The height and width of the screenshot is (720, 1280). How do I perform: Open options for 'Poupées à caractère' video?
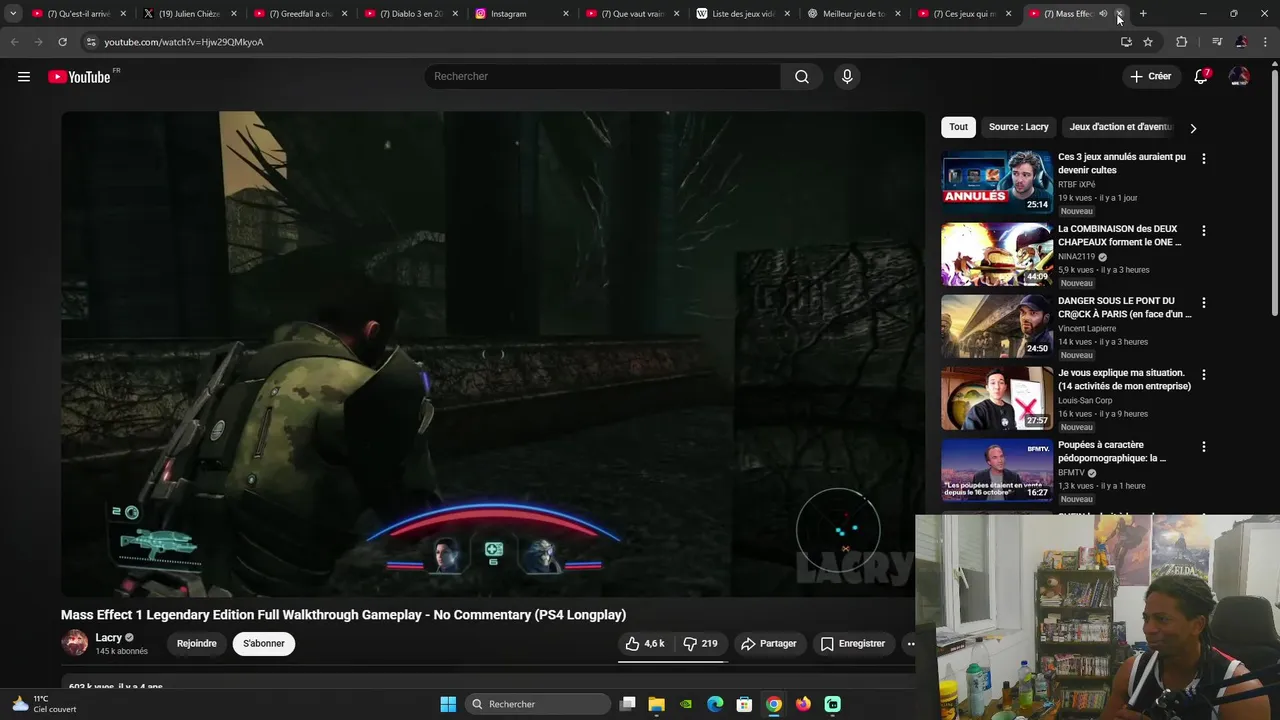[x=1204, y=447]
